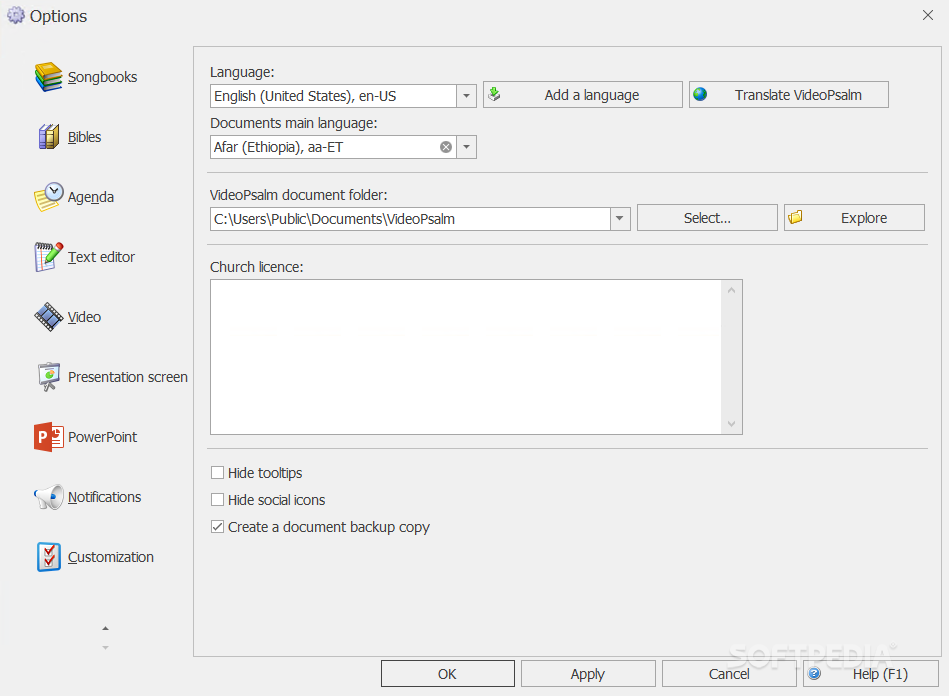Click inside the Church licence text area
The image size is (949, 696).
pos(466,357)
